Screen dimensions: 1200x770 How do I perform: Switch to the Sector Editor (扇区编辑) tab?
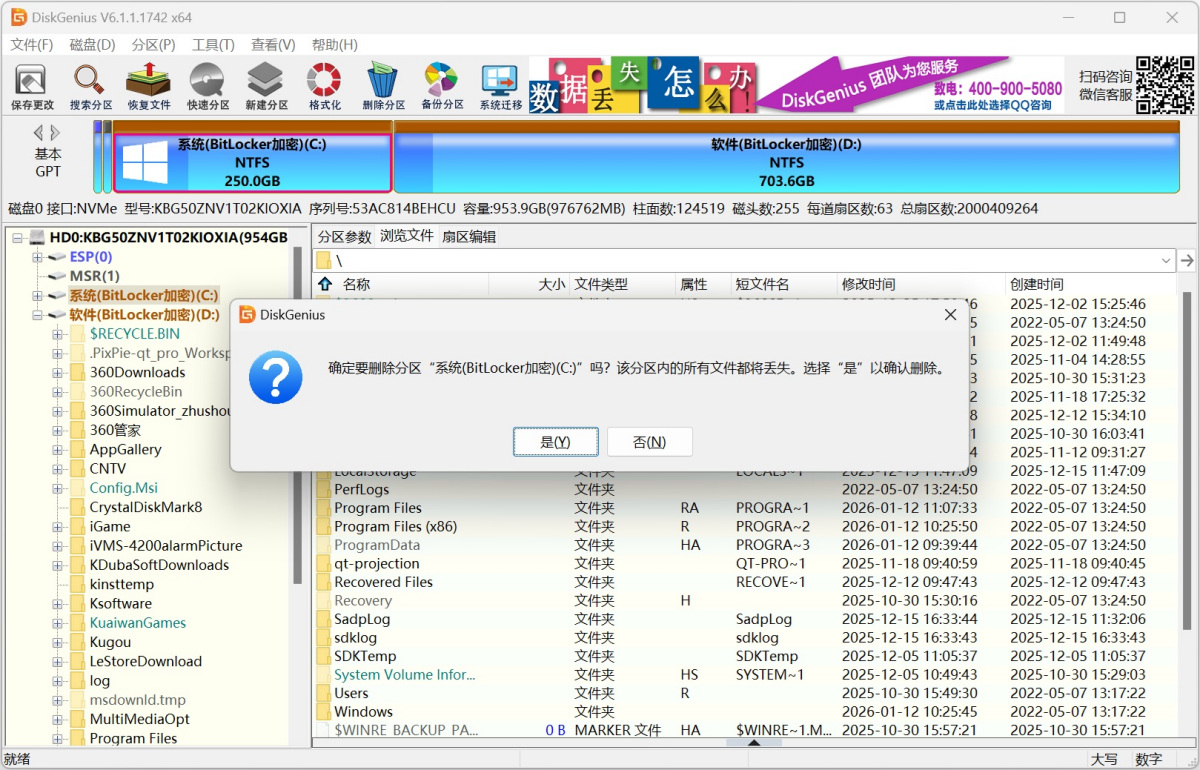tap(469, 237)
